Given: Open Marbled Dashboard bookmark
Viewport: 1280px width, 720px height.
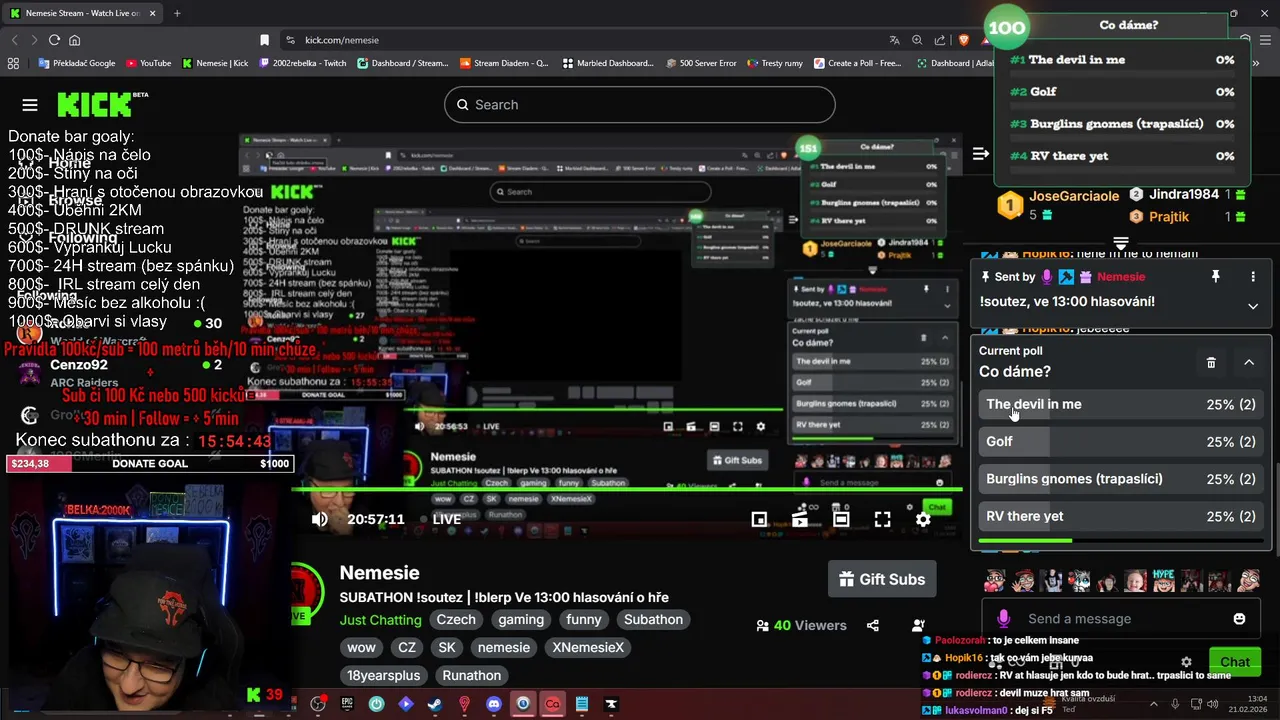Looking at the screenshot, I should coord(607,63).
